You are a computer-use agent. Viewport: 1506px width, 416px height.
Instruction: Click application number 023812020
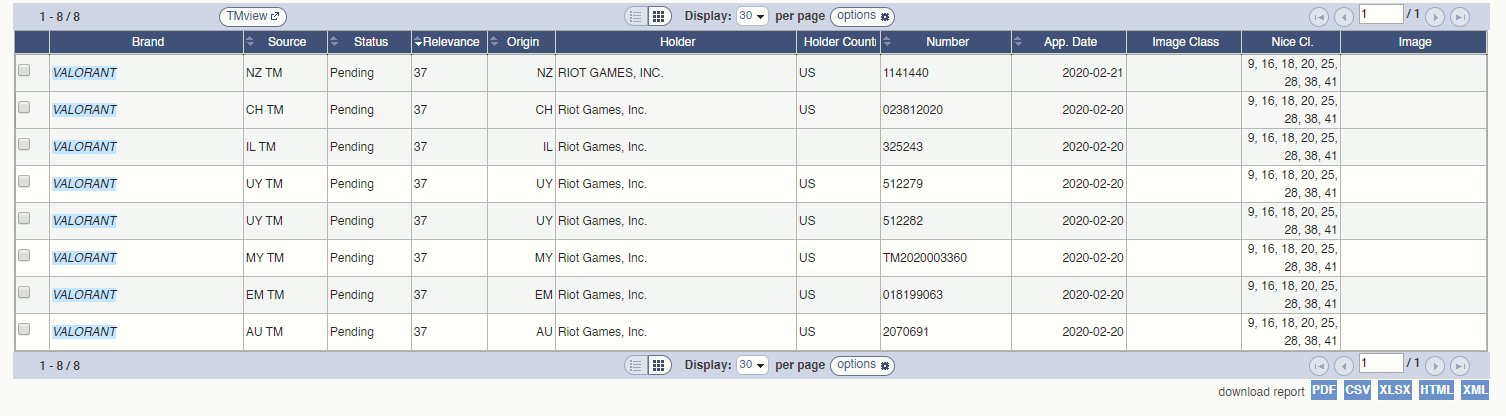[x=913, y=110]
